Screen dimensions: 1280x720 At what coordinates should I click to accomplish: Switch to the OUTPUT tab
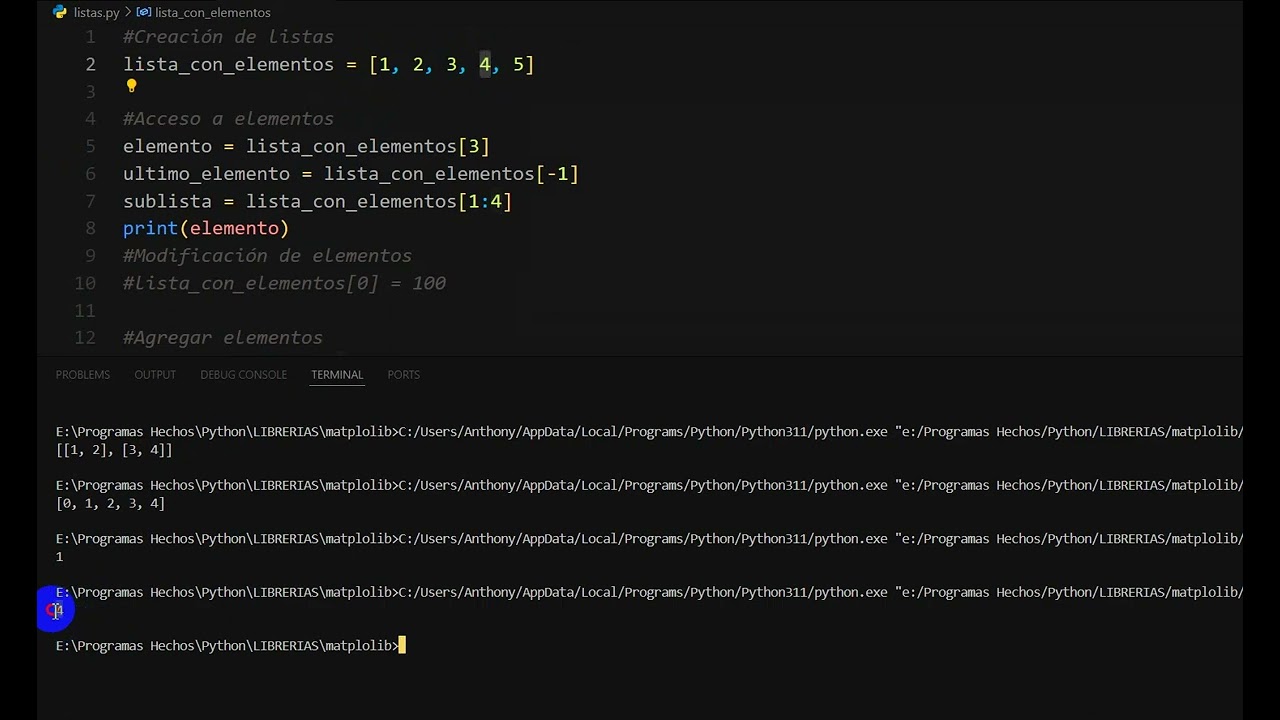click(x=155, y=374)
